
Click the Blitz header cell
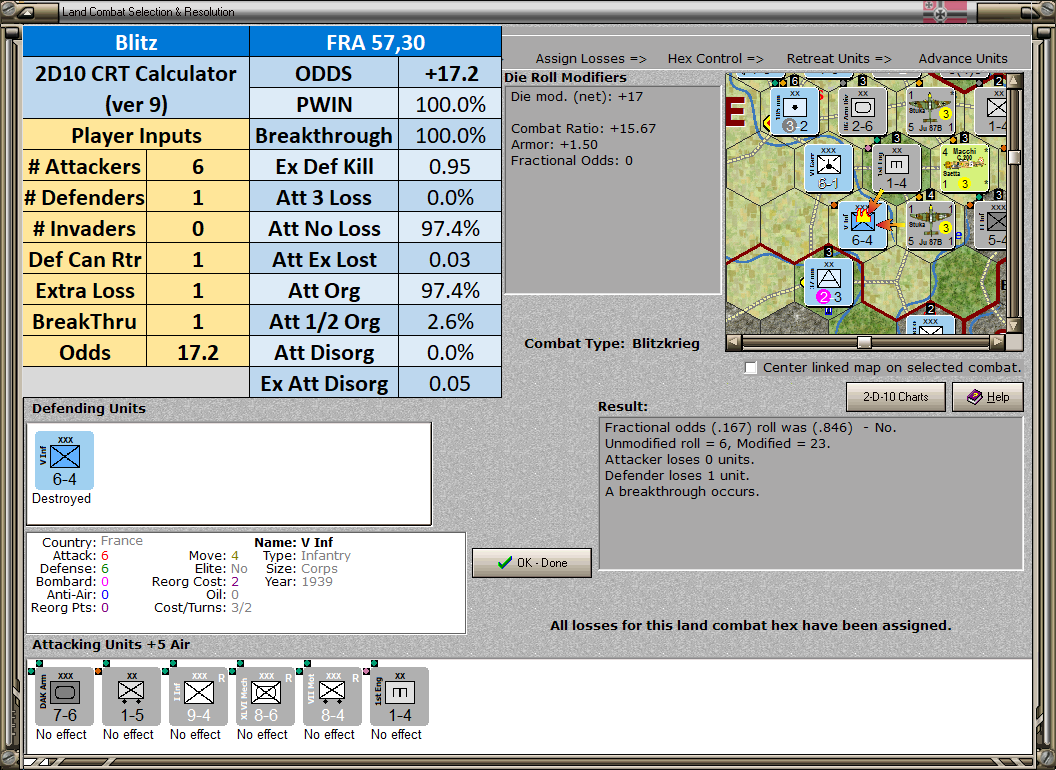(136, 42)
